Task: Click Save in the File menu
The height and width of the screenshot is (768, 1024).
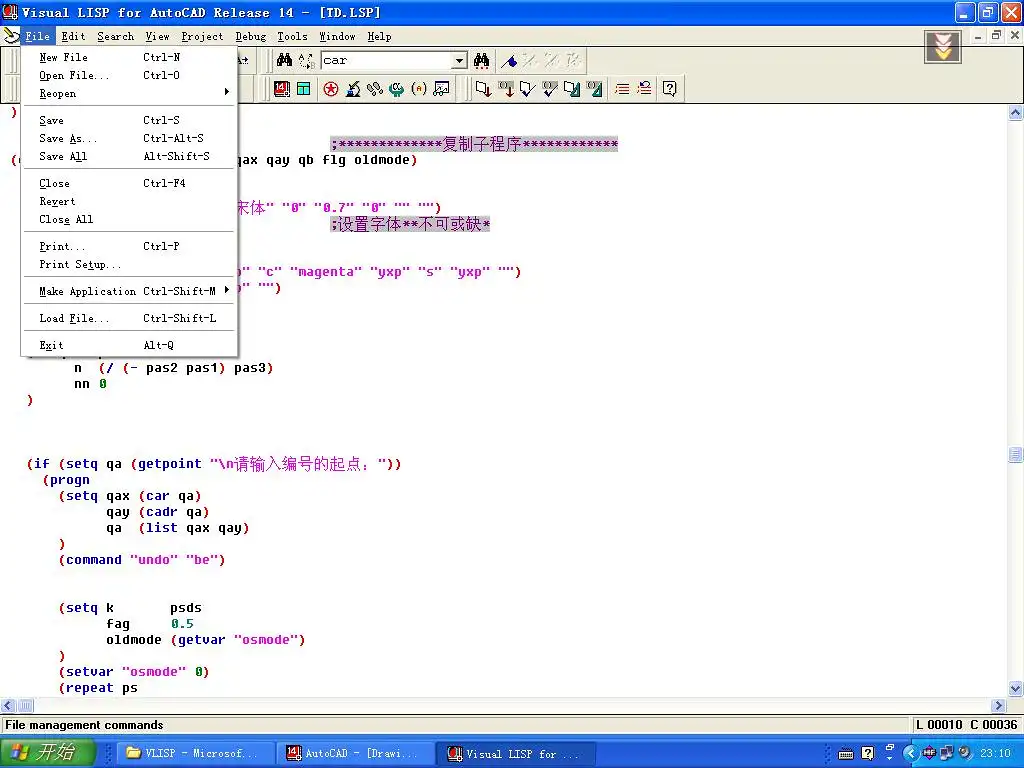Action: click(x=127, y=120)
